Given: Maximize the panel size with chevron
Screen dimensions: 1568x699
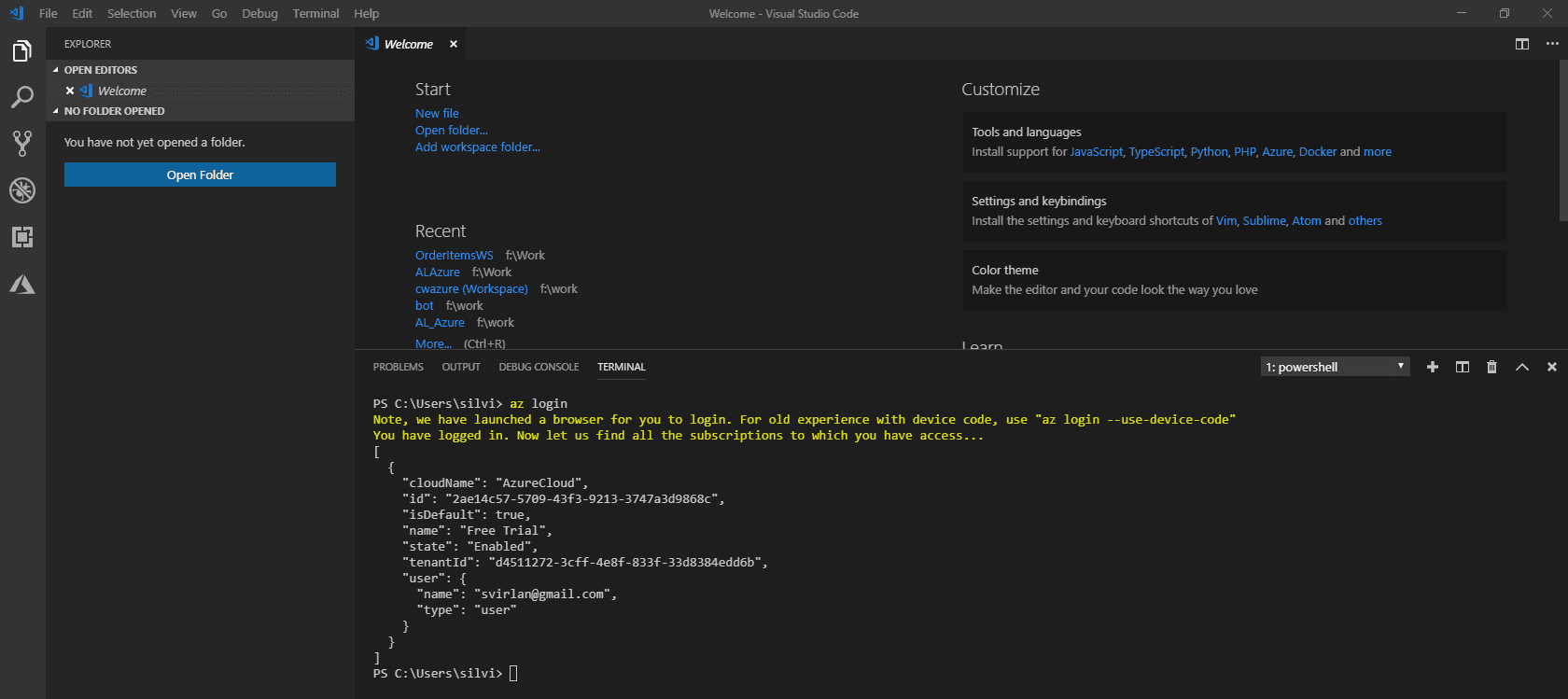Looking at the screenshot, I should click(1522, 367).
